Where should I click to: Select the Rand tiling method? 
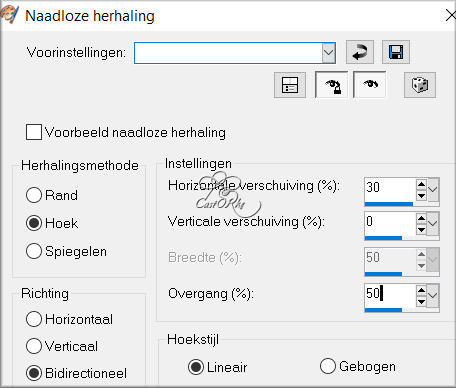(34, 195)
